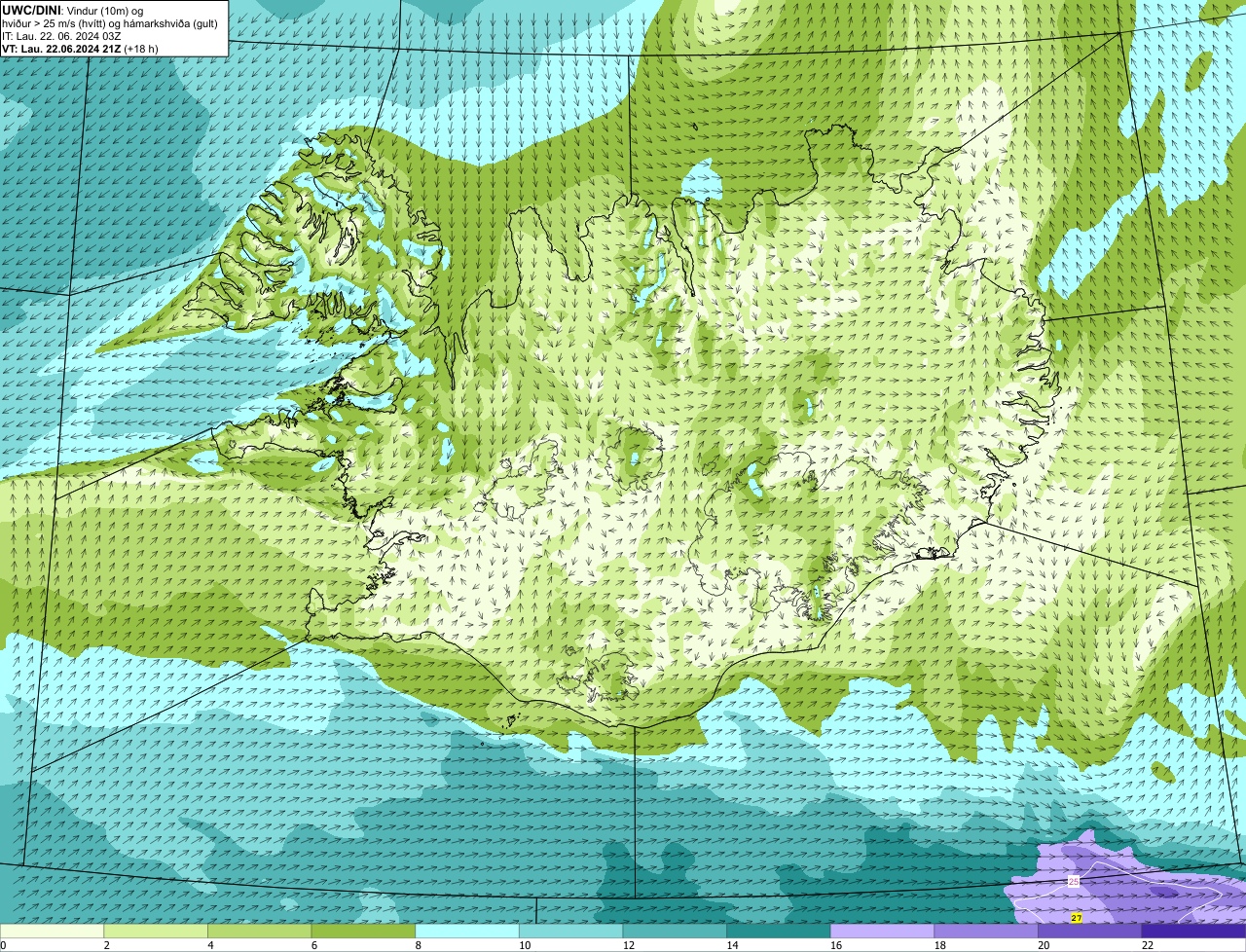1246x952 pixels.
Task: Click the 4–6 m/s green legend swatch
Action: tap(260, 932)
